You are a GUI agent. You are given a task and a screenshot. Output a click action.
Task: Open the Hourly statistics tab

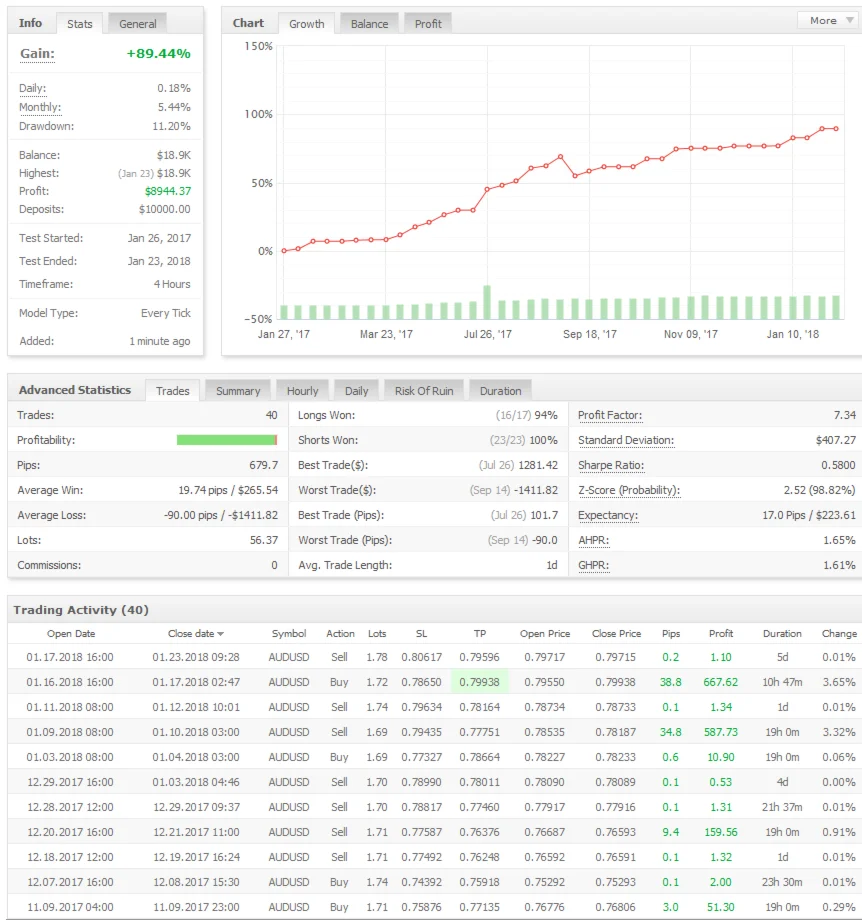tap(302, 391)
